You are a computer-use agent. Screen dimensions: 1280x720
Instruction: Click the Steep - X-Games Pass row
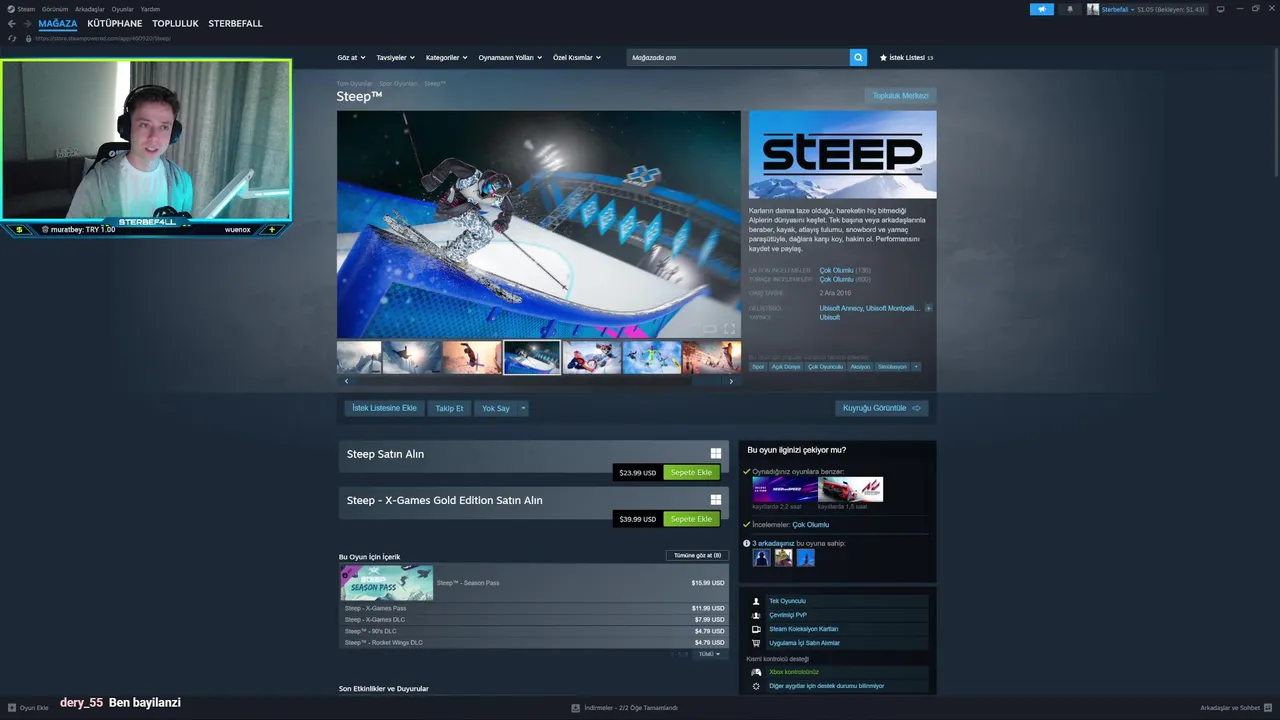tap(534, 608)
